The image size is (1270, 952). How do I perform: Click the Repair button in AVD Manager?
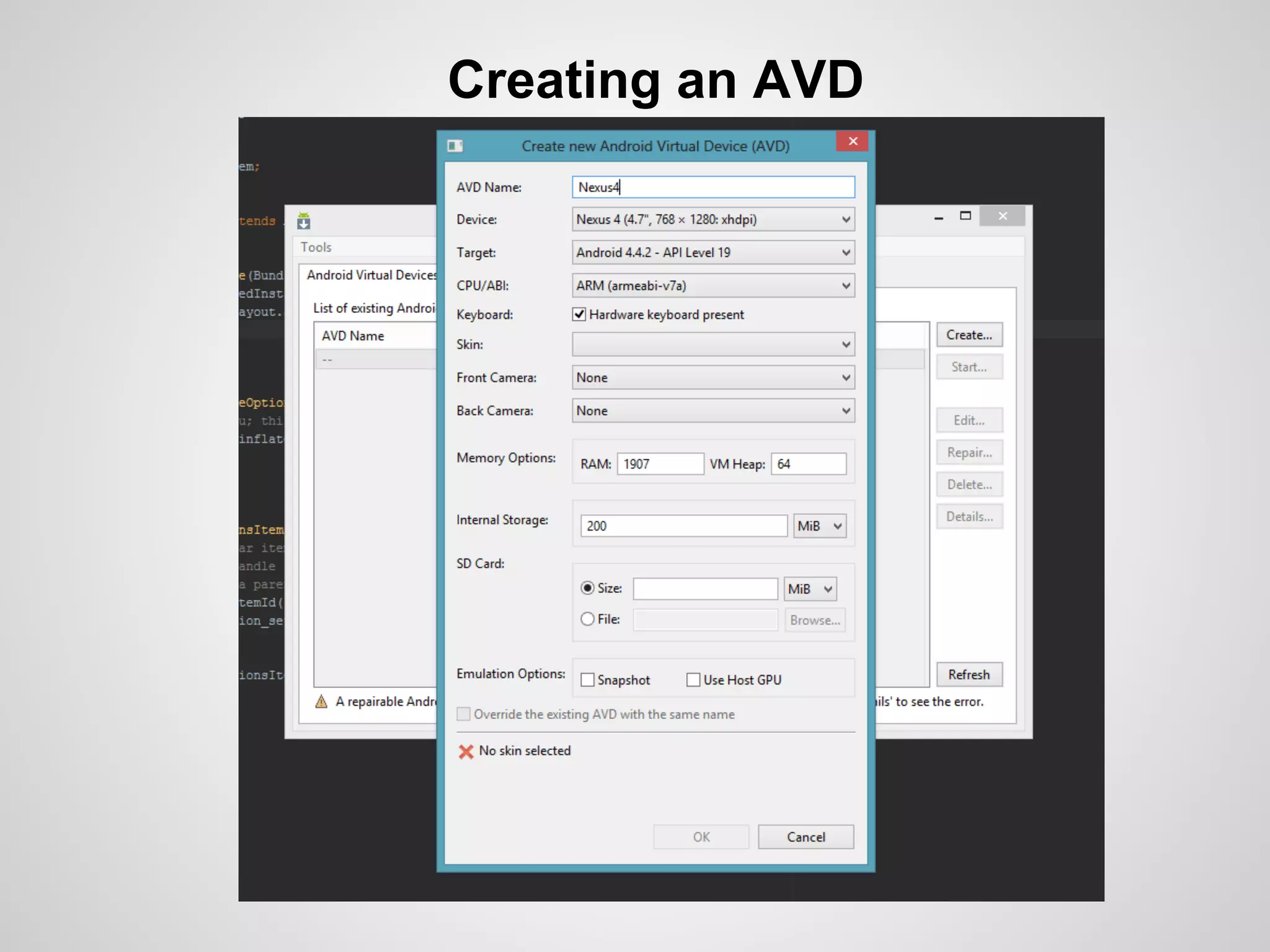[969, 452]
